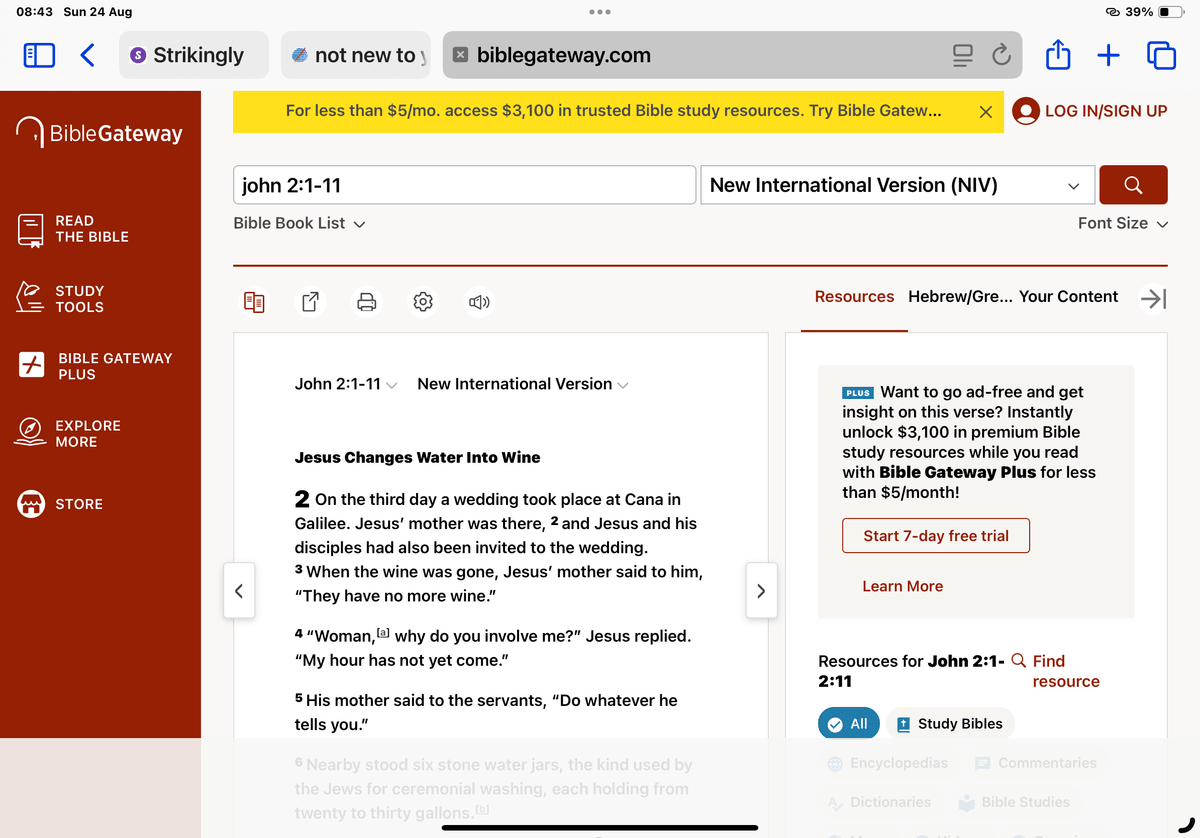Show the tab overview icon
Screen dimensions: 1200x838
pos(1161,55)
